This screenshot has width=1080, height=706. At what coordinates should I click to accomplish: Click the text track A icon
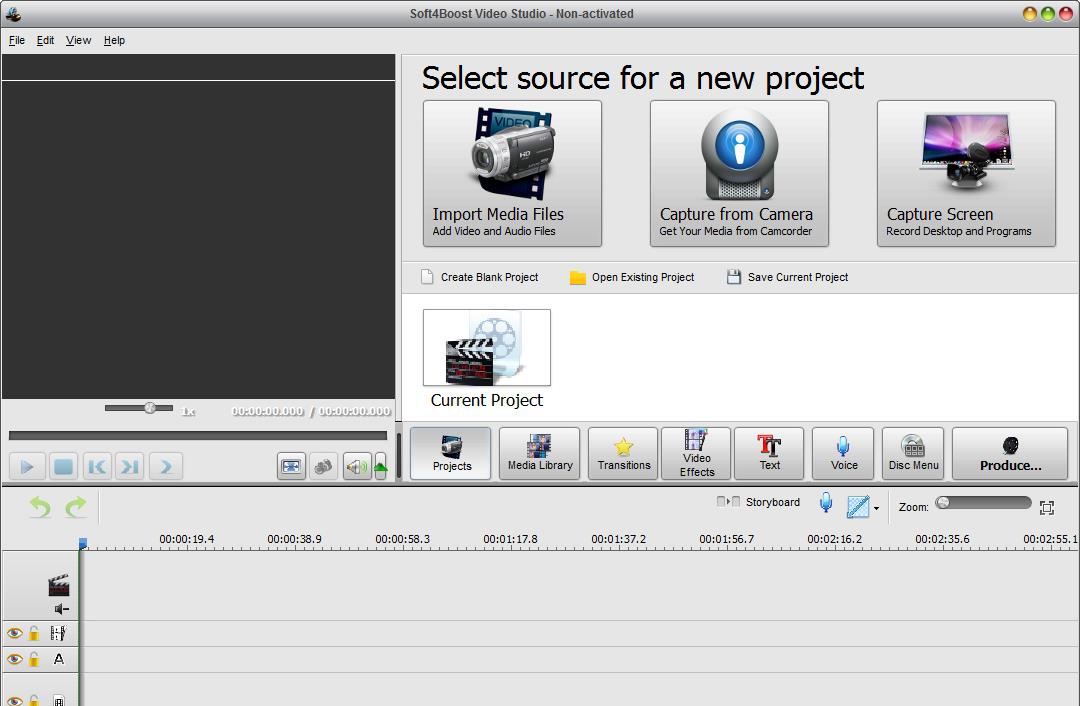tap(59, 659)
